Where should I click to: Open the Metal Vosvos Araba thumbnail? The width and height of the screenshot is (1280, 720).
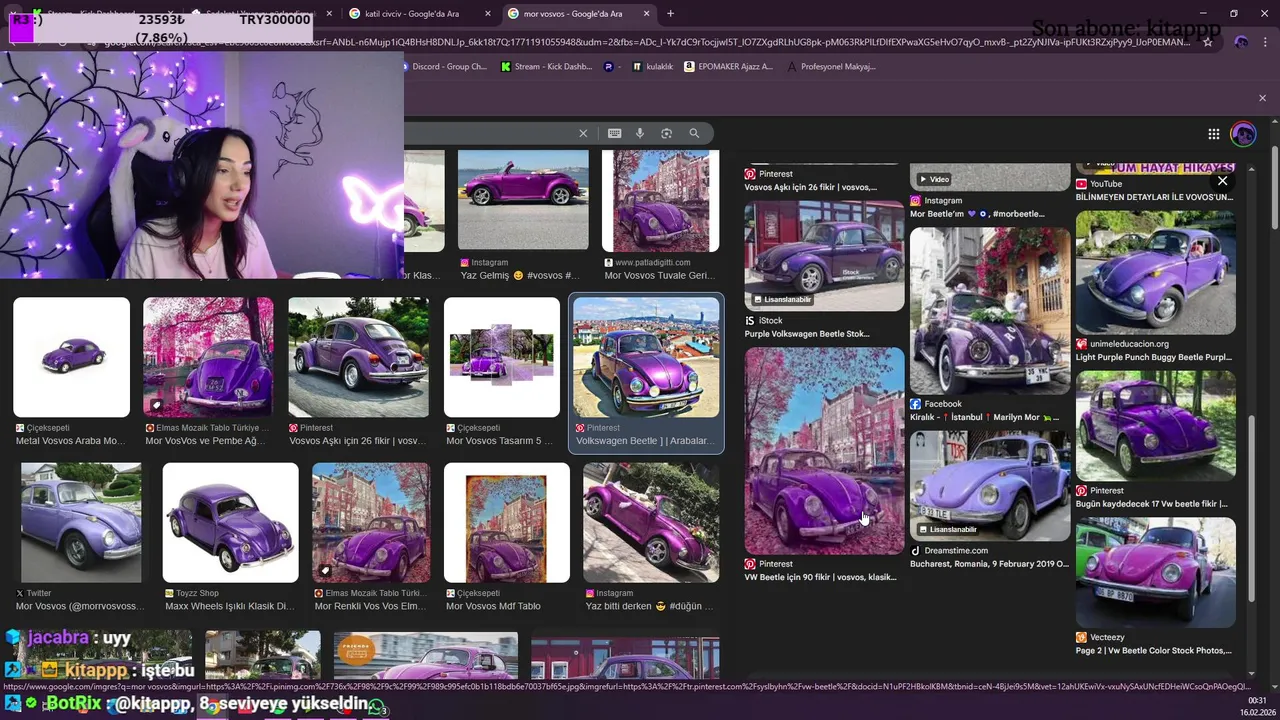71,357
